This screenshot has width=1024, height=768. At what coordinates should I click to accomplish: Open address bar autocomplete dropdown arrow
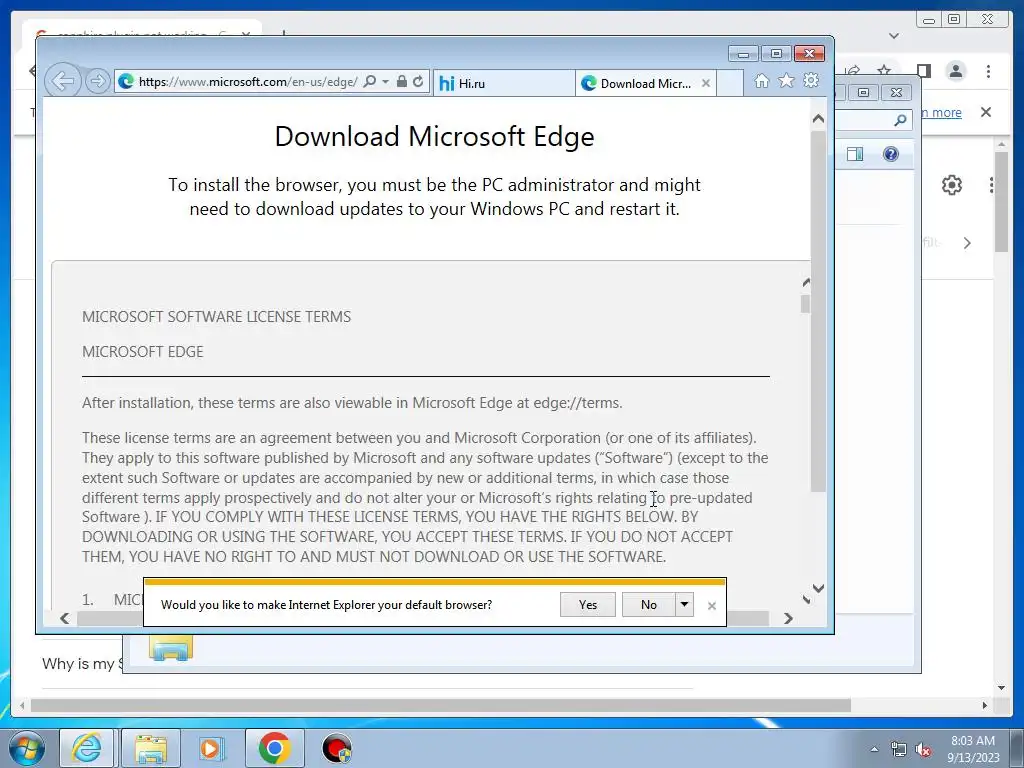click(x=385, y=82)
